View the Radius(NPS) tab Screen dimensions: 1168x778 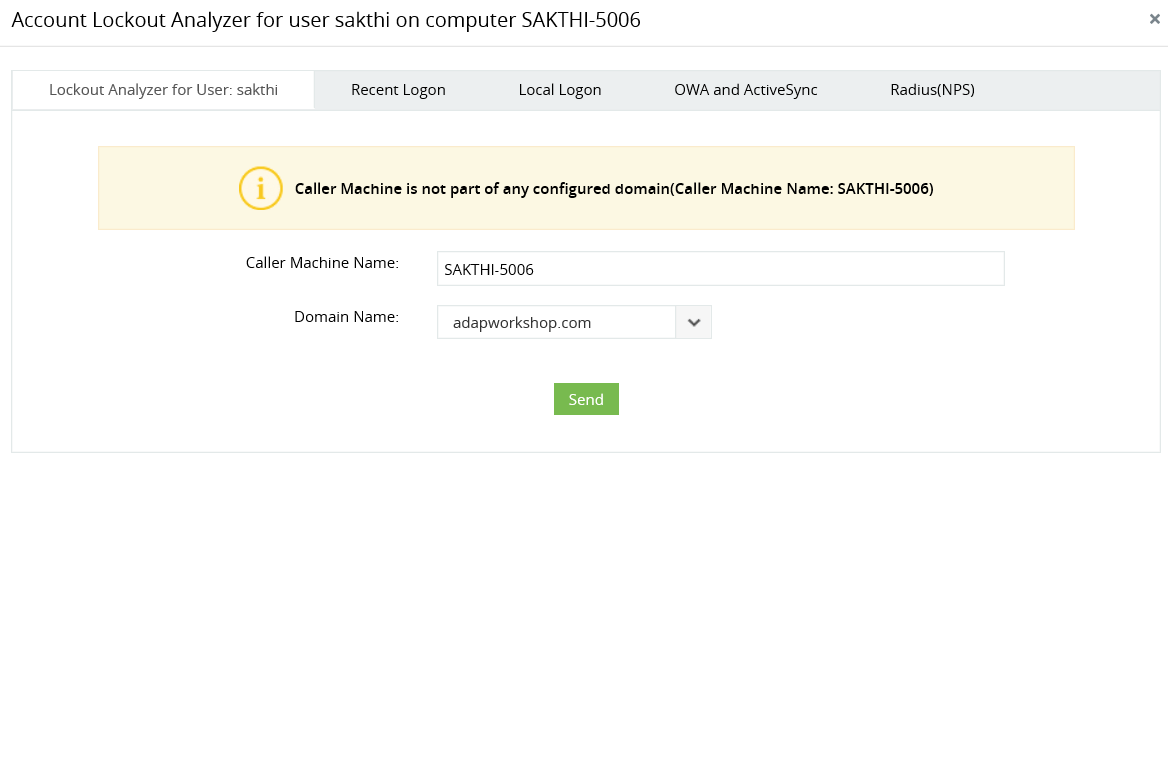[932, 89]
